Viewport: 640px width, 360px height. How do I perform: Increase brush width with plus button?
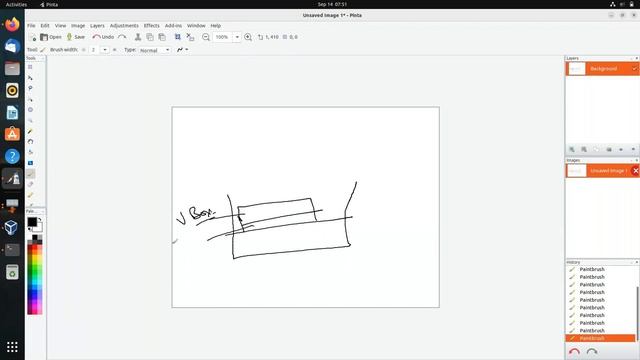[x=114, y=50]
